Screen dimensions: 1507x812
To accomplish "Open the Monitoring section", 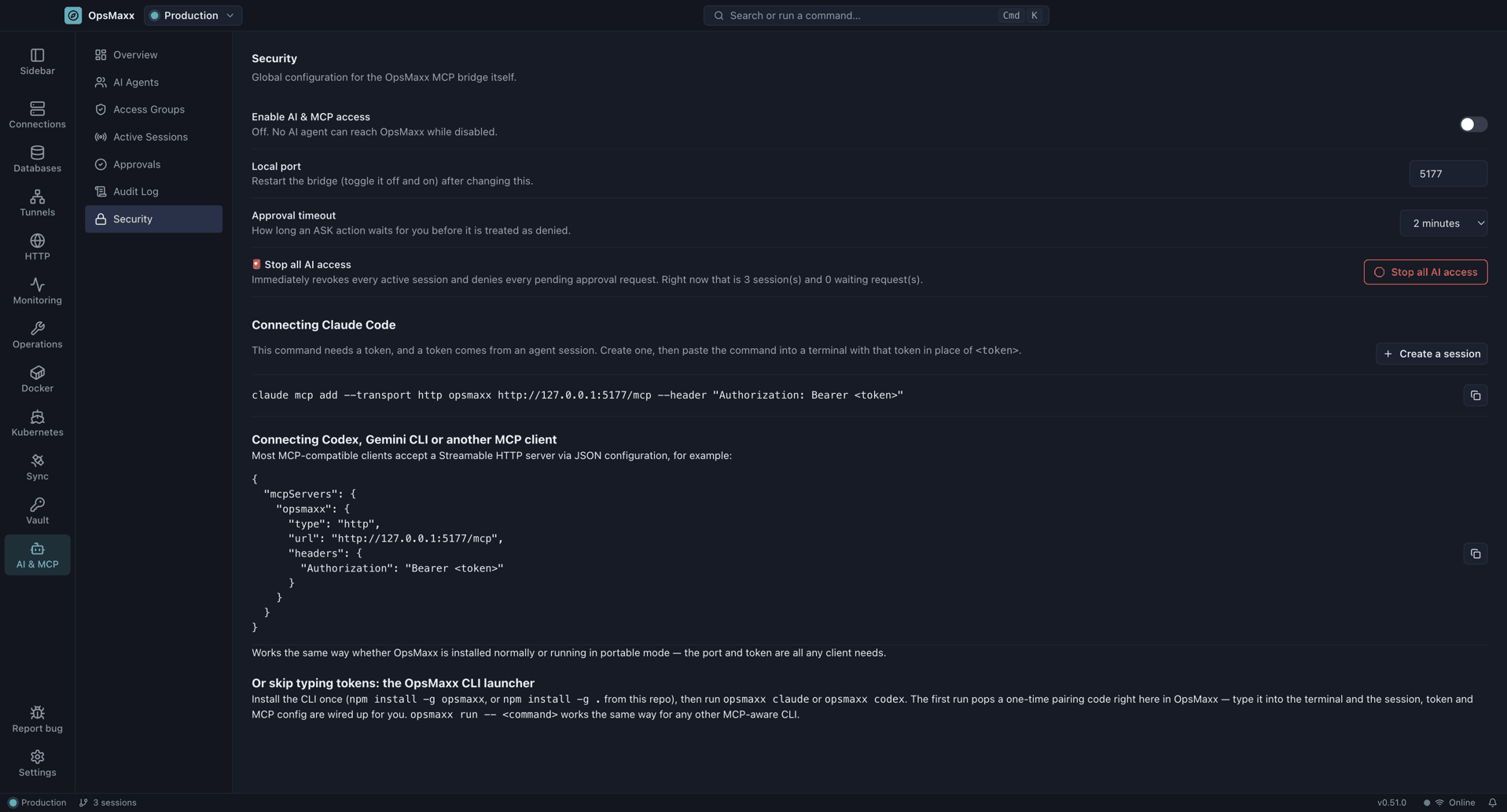I will pos(37,291).
